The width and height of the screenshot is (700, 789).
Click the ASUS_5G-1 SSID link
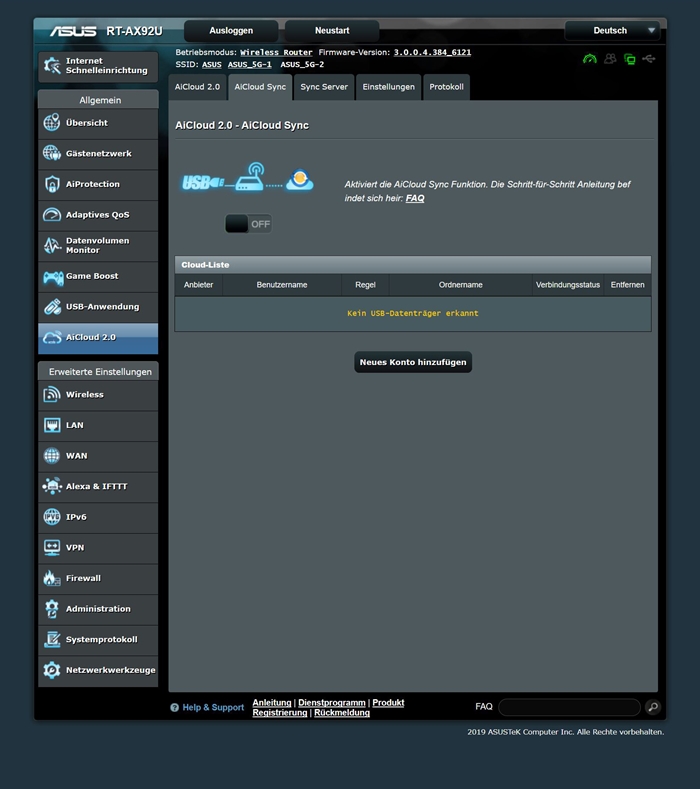tap(250, 64)
